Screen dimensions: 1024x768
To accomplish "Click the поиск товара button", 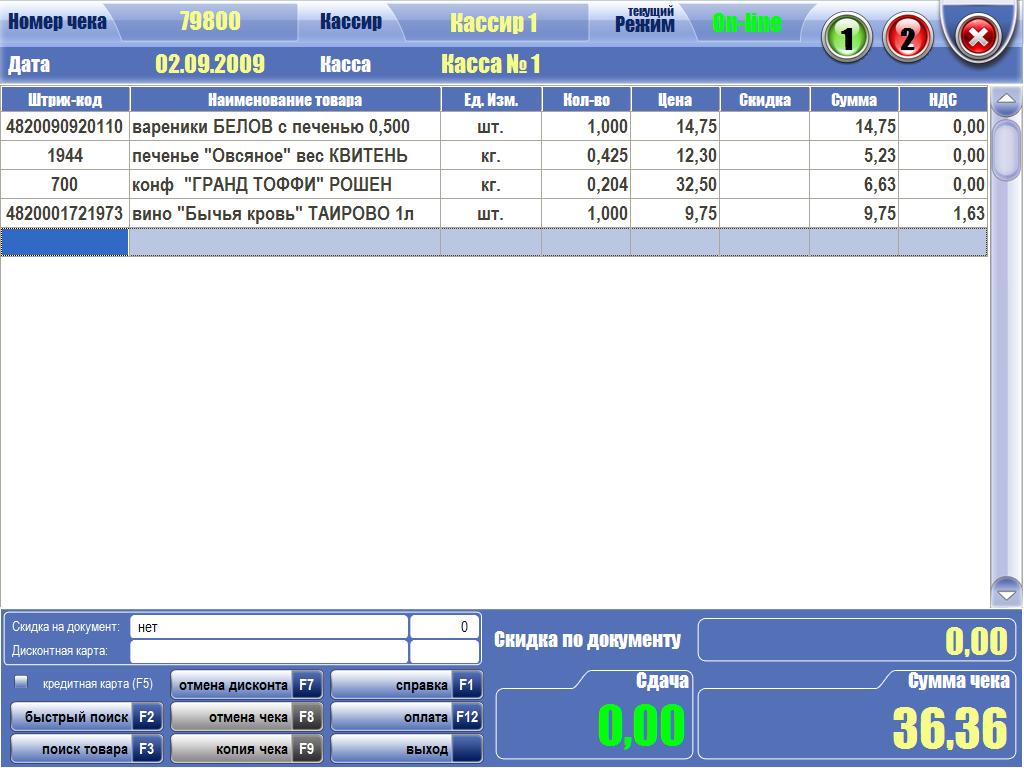I will point(86,748).
